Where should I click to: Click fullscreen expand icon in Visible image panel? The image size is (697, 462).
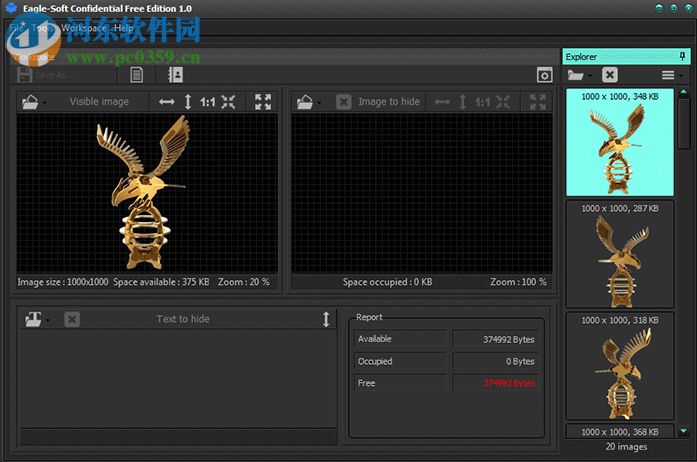click(263, 101)
